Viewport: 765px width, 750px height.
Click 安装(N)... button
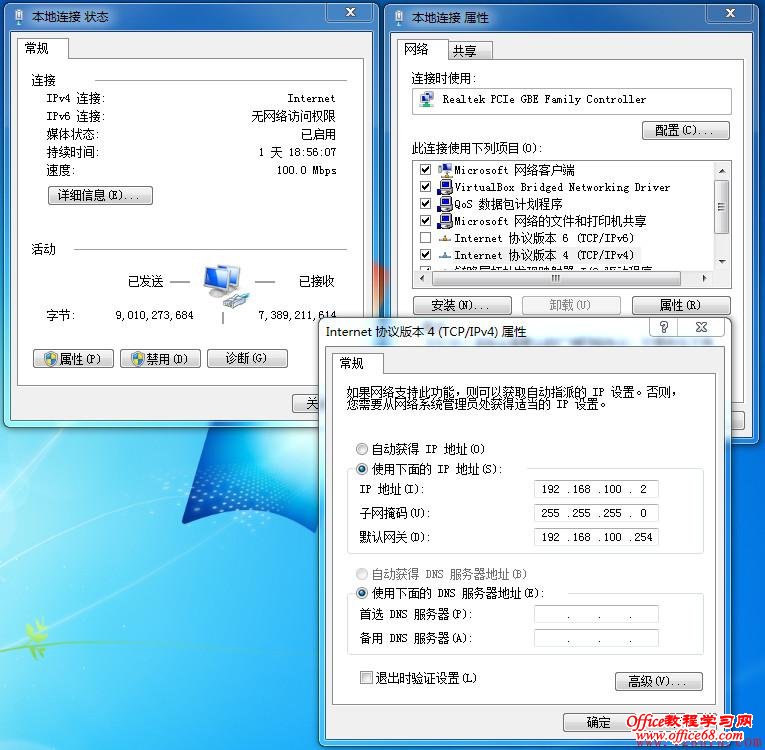(462, 305)
